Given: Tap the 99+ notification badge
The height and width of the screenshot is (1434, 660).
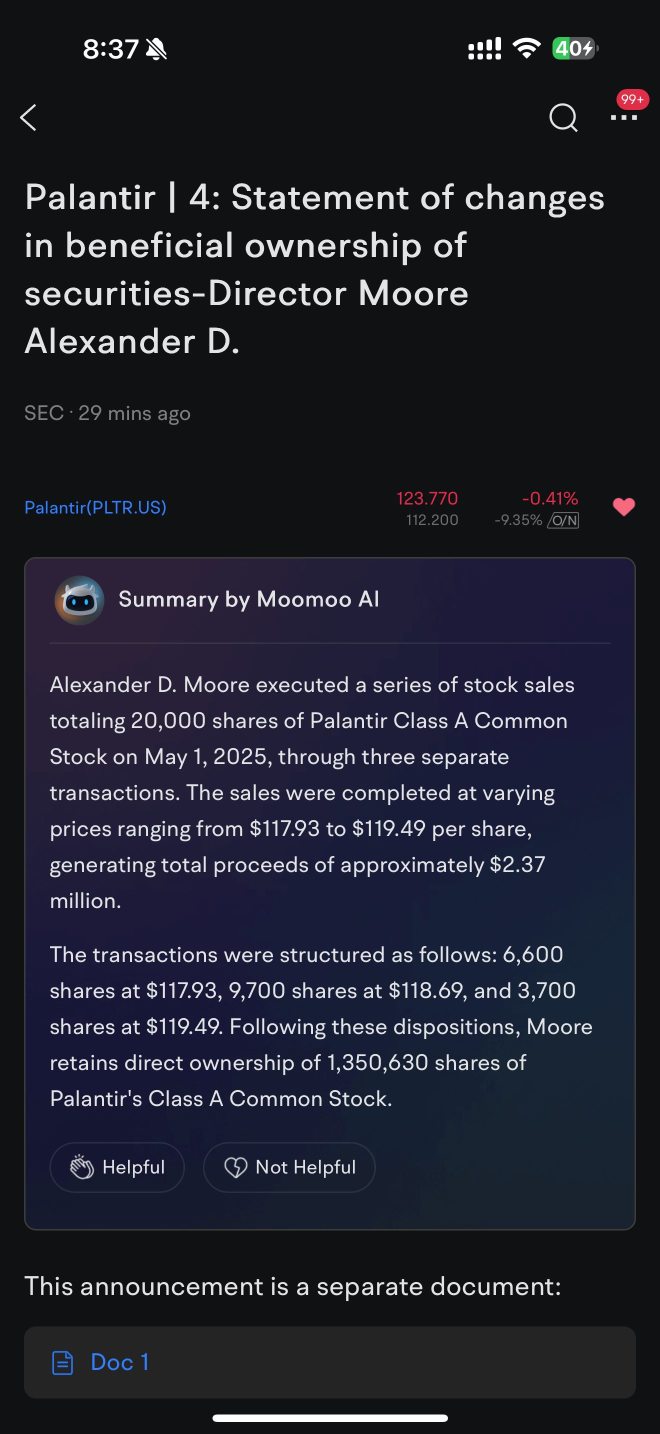Looking at the screenshot, I should [x=633, y=99].
